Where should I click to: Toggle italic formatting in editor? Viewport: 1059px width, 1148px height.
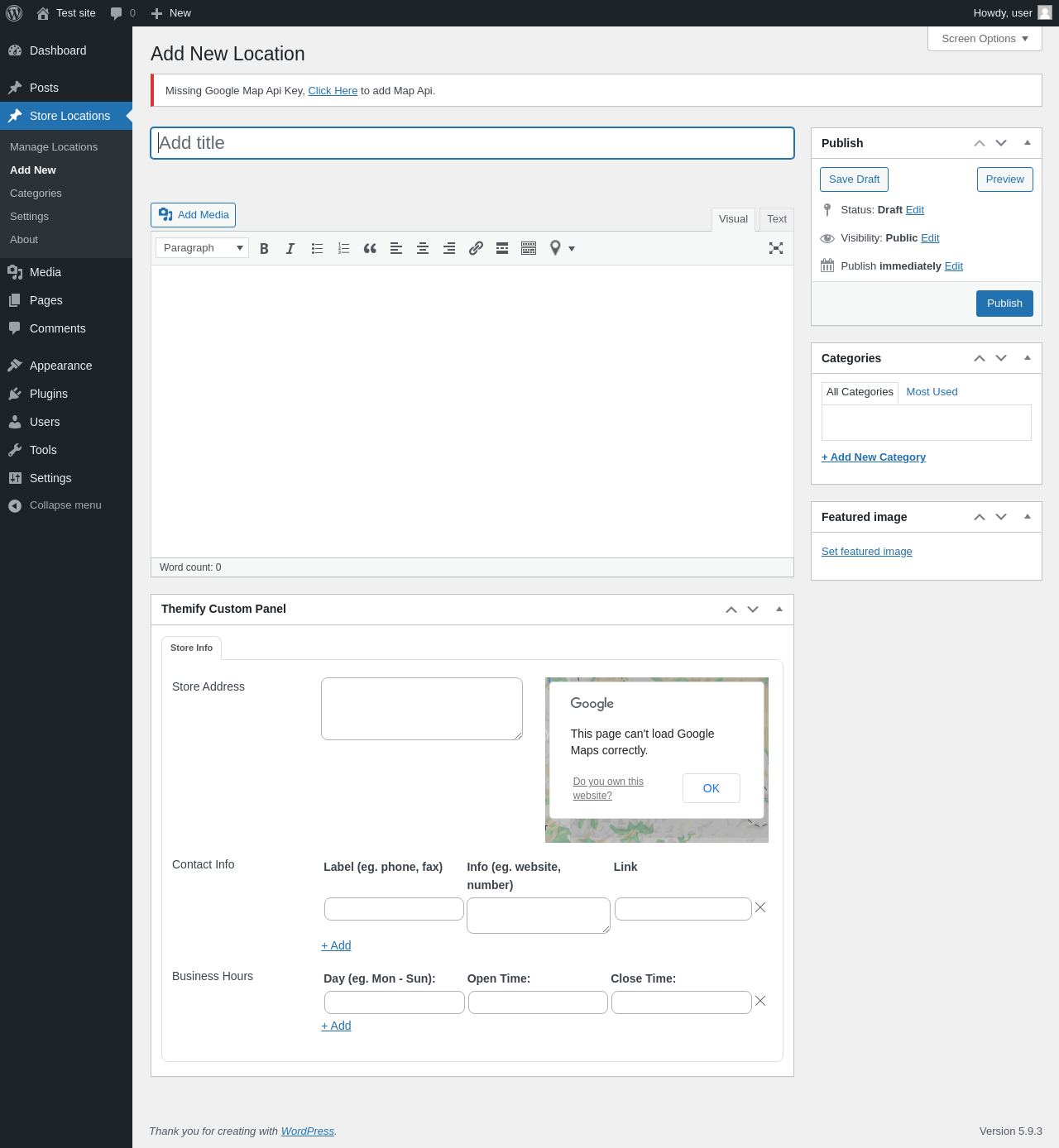pyautogui.click(x=290, y=248)
